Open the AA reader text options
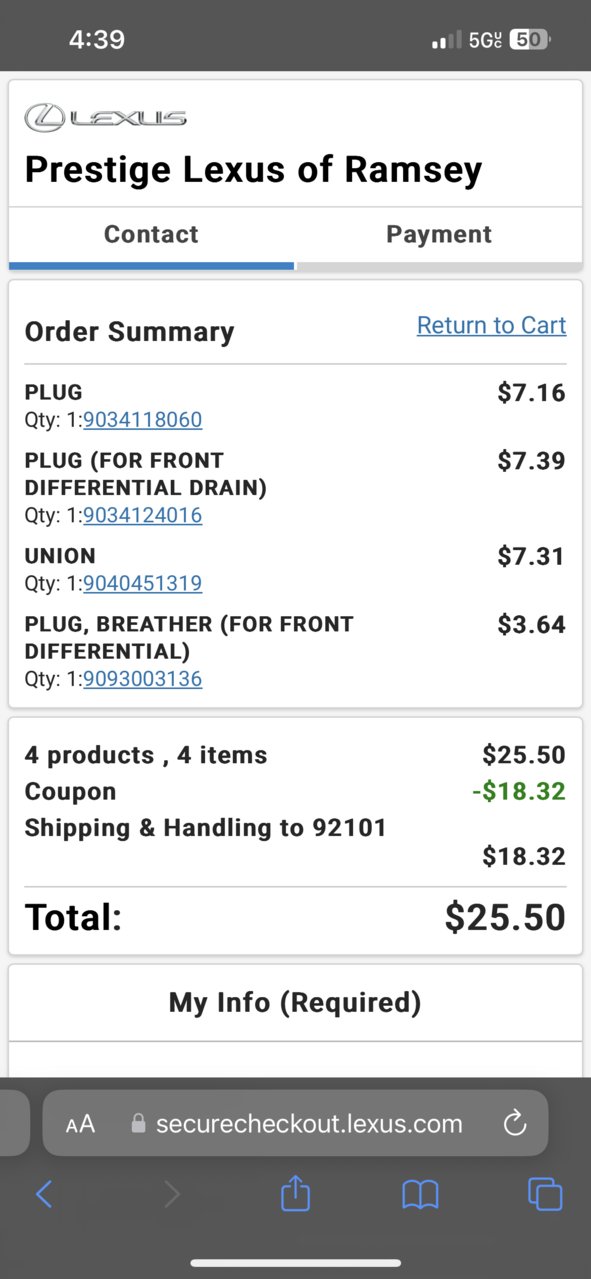 [x=80, y=1124]
